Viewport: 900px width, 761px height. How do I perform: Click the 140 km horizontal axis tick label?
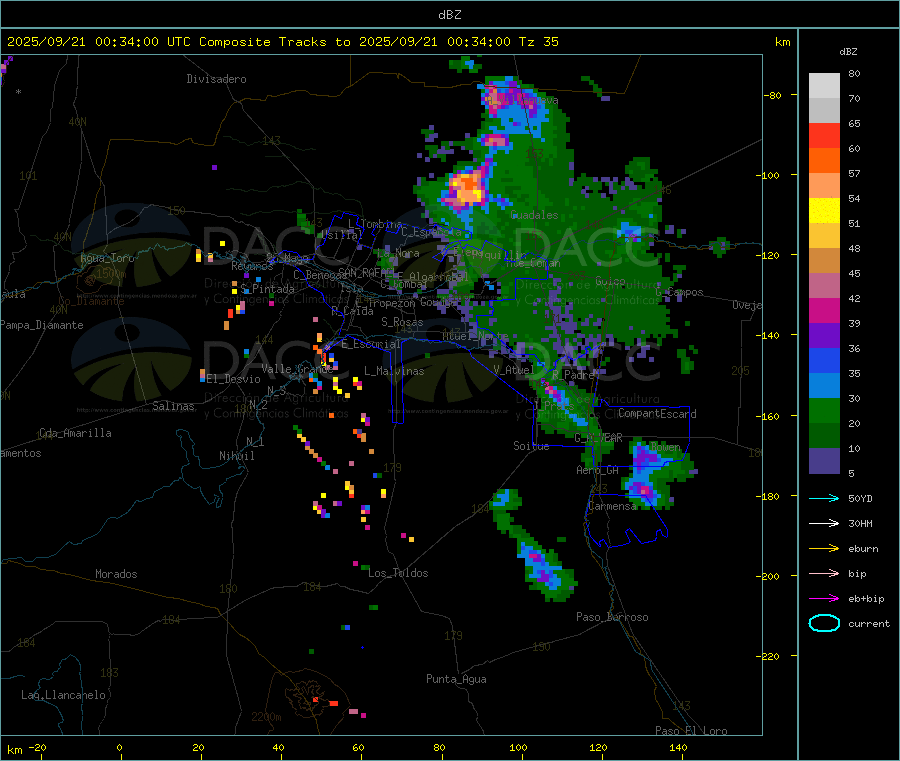pos(678,748)
